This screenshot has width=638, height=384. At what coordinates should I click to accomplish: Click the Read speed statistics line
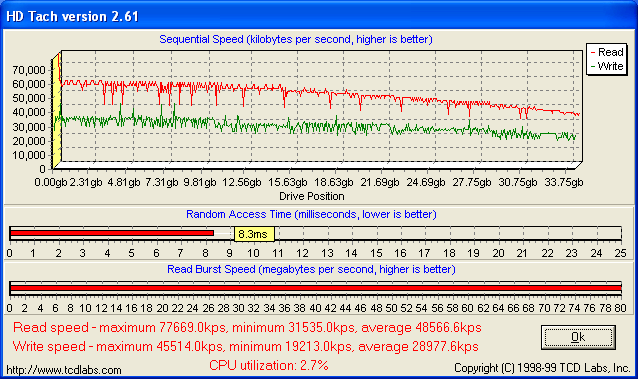click(x=247, y=327)
